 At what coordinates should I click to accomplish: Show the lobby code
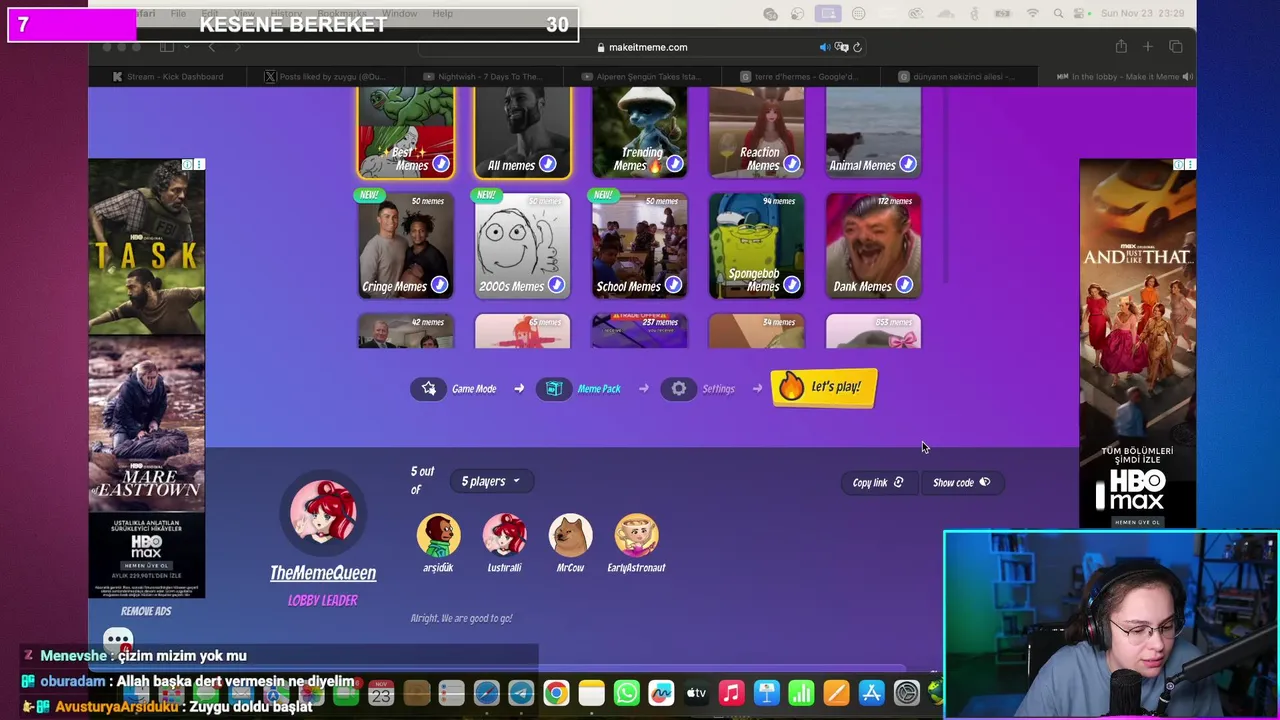click(x=961, y=483)
